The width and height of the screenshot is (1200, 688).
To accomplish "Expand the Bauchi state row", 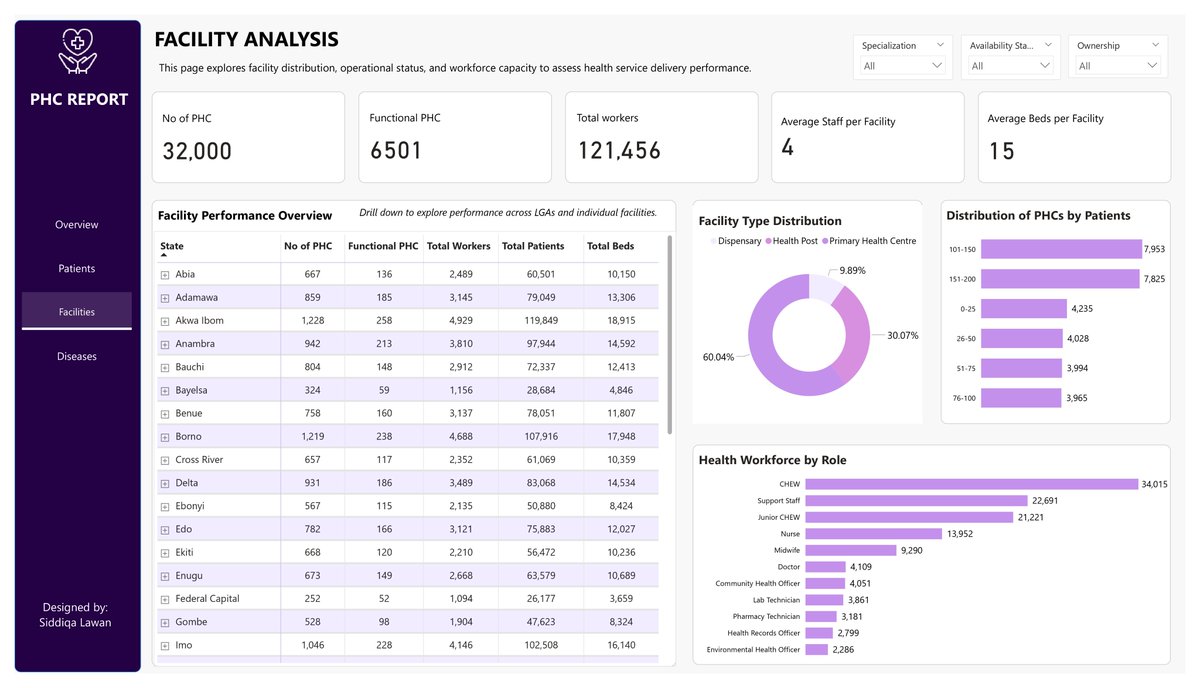I will pos(165,367).
